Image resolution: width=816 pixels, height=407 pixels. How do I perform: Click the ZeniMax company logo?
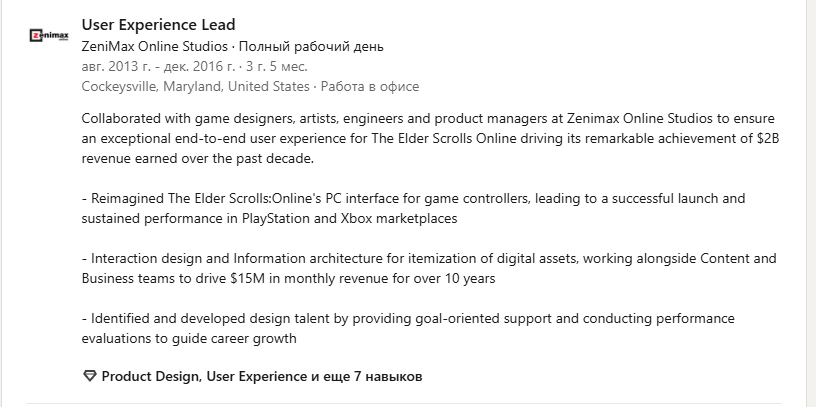coord(49,36)
